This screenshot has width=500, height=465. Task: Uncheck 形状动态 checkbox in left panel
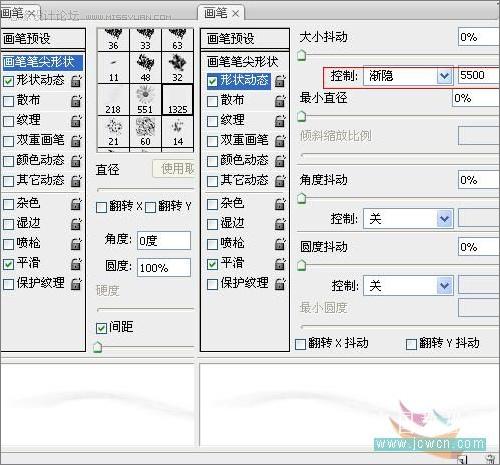point(8,81)
